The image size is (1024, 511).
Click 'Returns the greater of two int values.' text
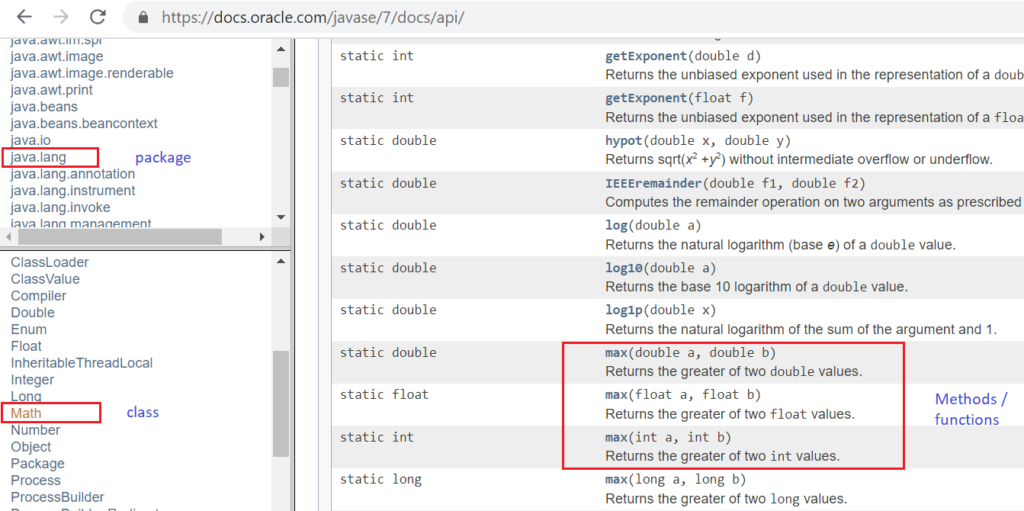[723, 456]
